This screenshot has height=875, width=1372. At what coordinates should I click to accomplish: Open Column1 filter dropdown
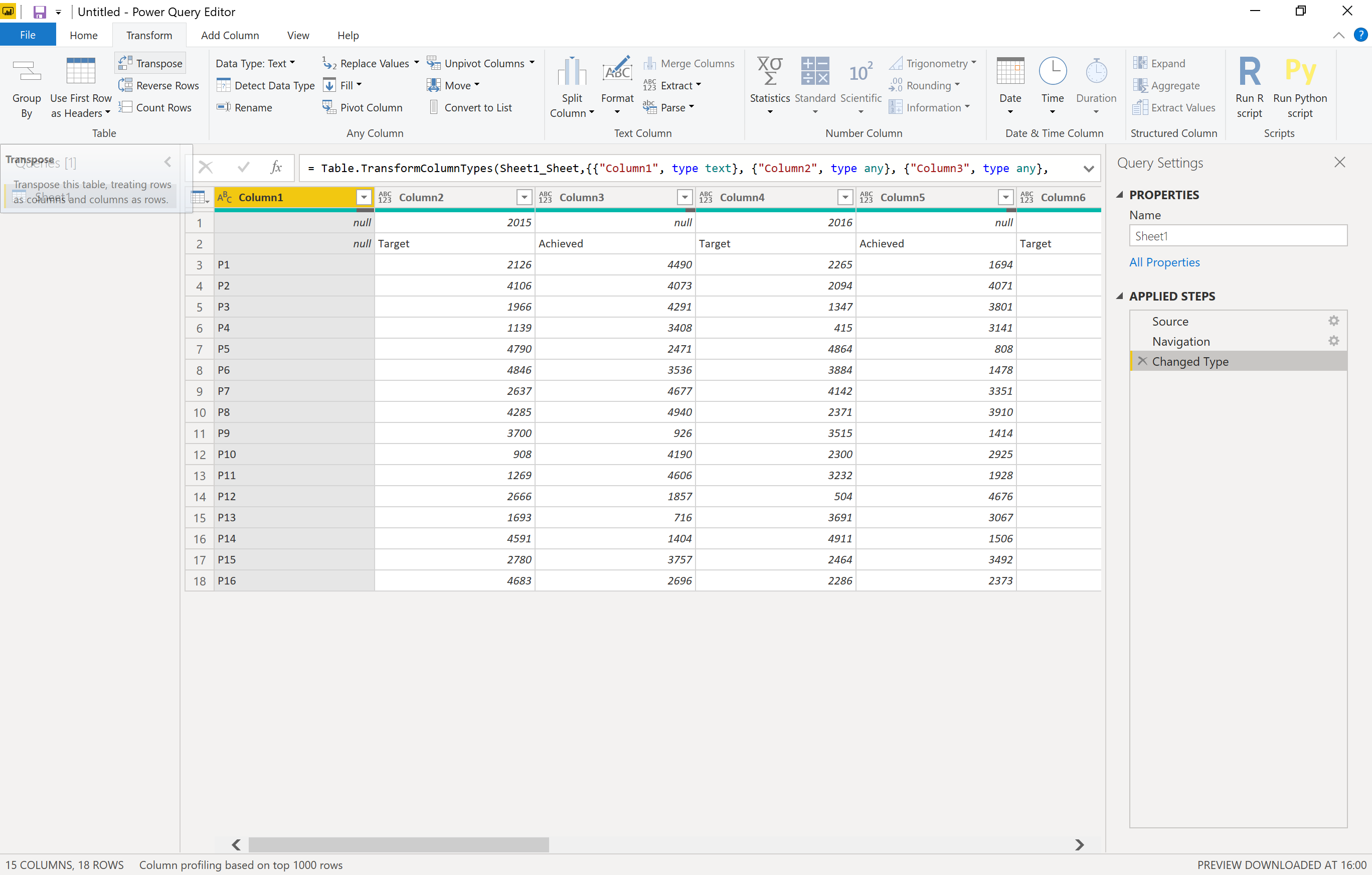(x=364, y=197)
